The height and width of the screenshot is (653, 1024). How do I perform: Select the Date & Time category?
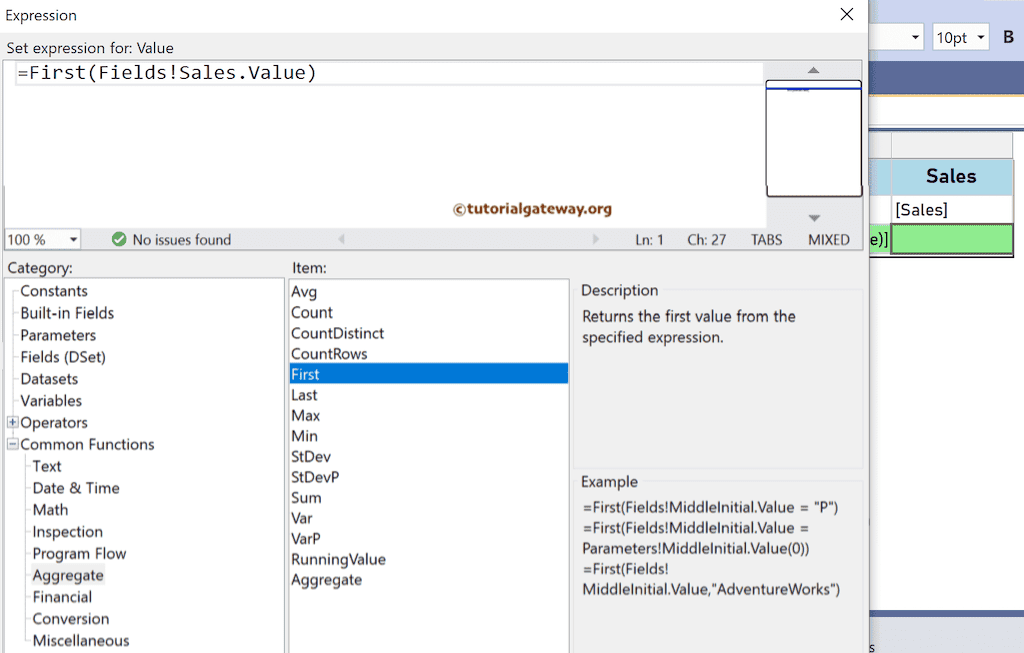(75, 488)
